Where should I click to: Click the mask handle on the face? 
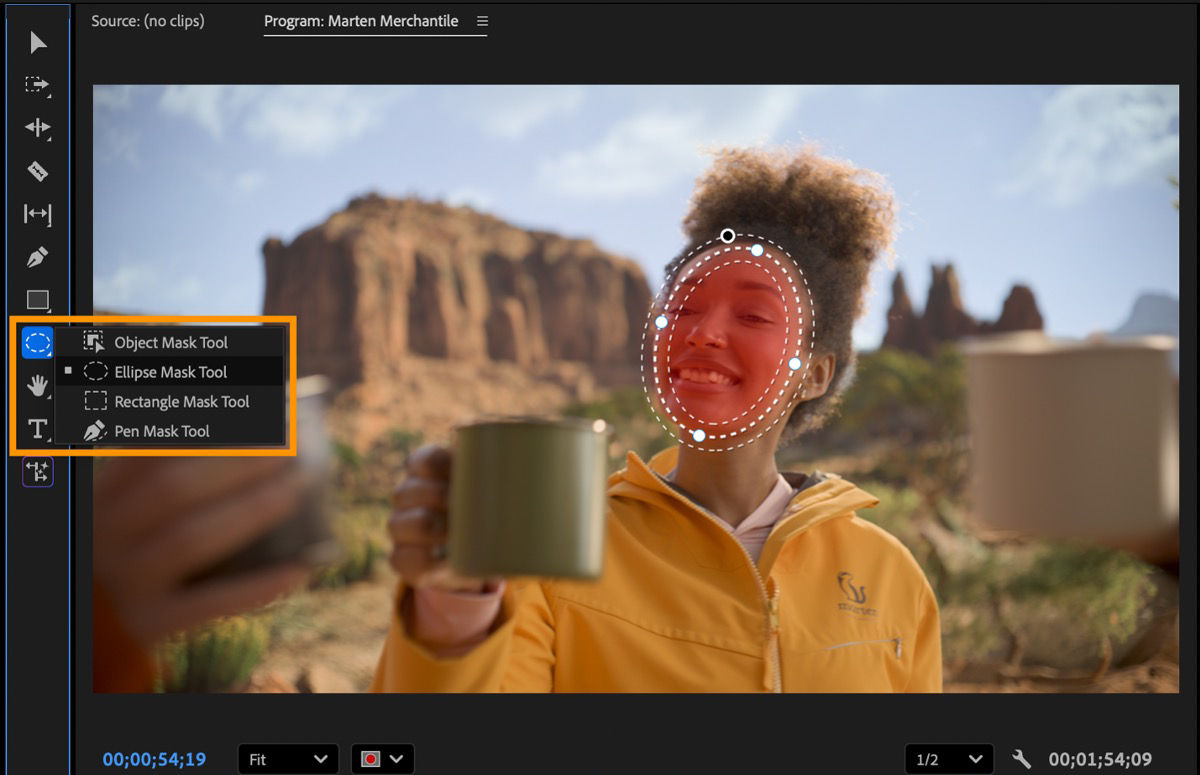[x=727, y=236]
